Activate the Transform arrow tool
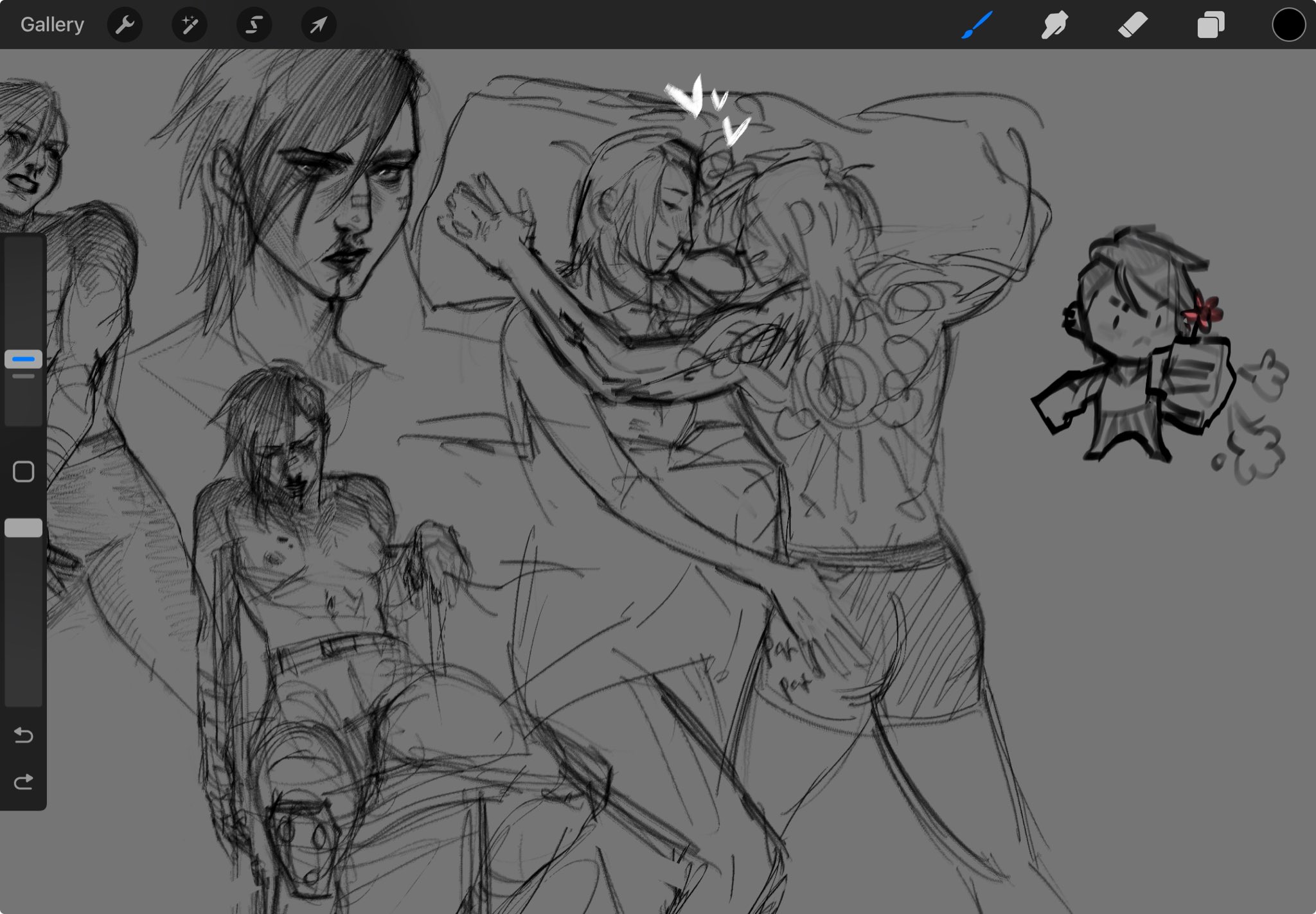The width and height of the screenshot is (1316, 914). (x=319, y=25)
